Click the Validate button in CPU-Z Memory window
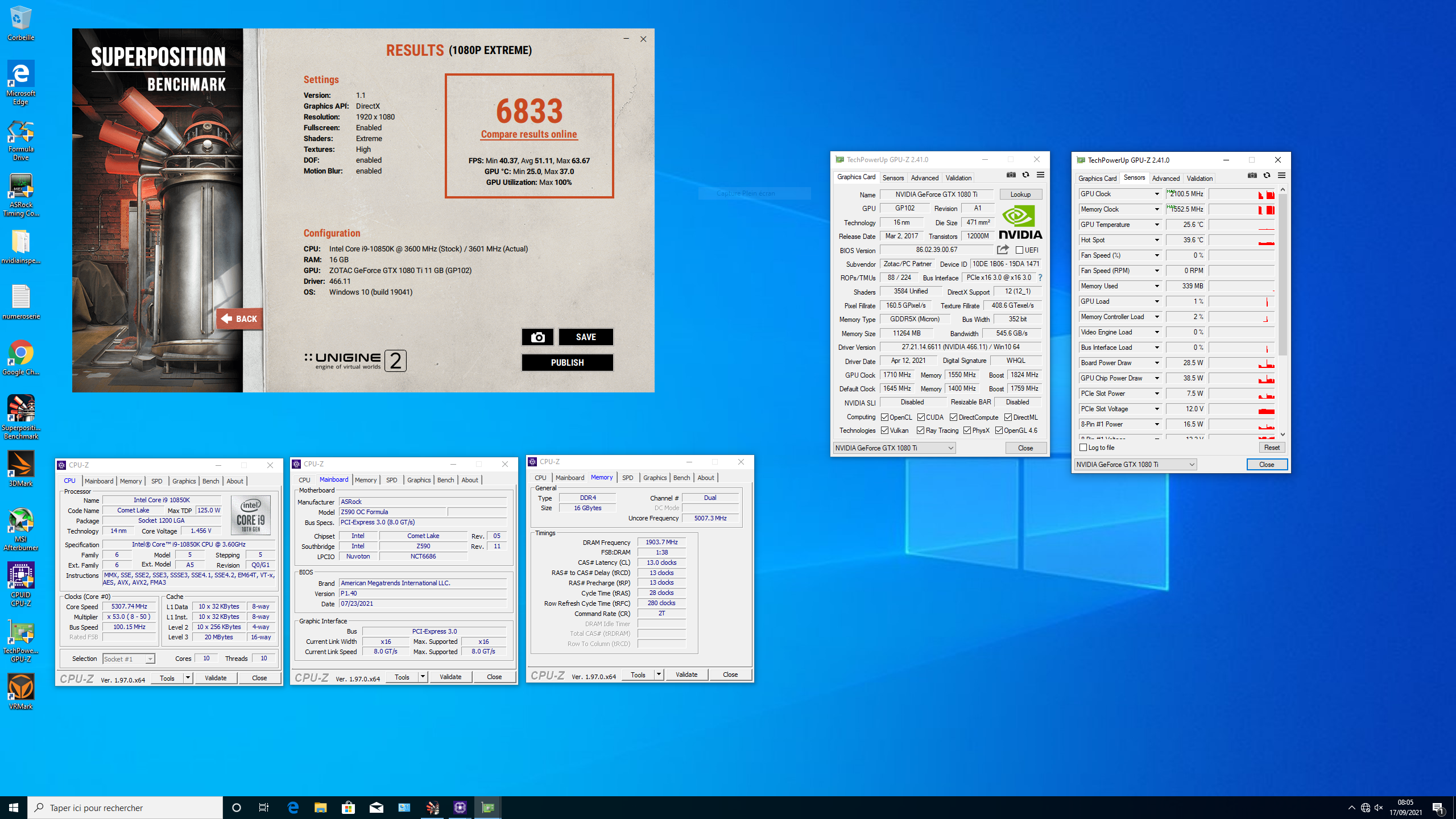 click(686, 675)
